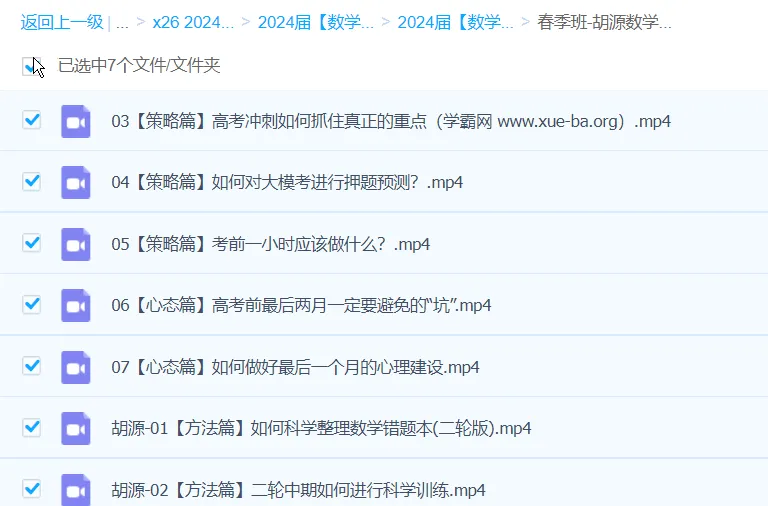
Task: Uncheck the 07【心态篇】心理建设 checkbox
Action: (x=32, y=366)
